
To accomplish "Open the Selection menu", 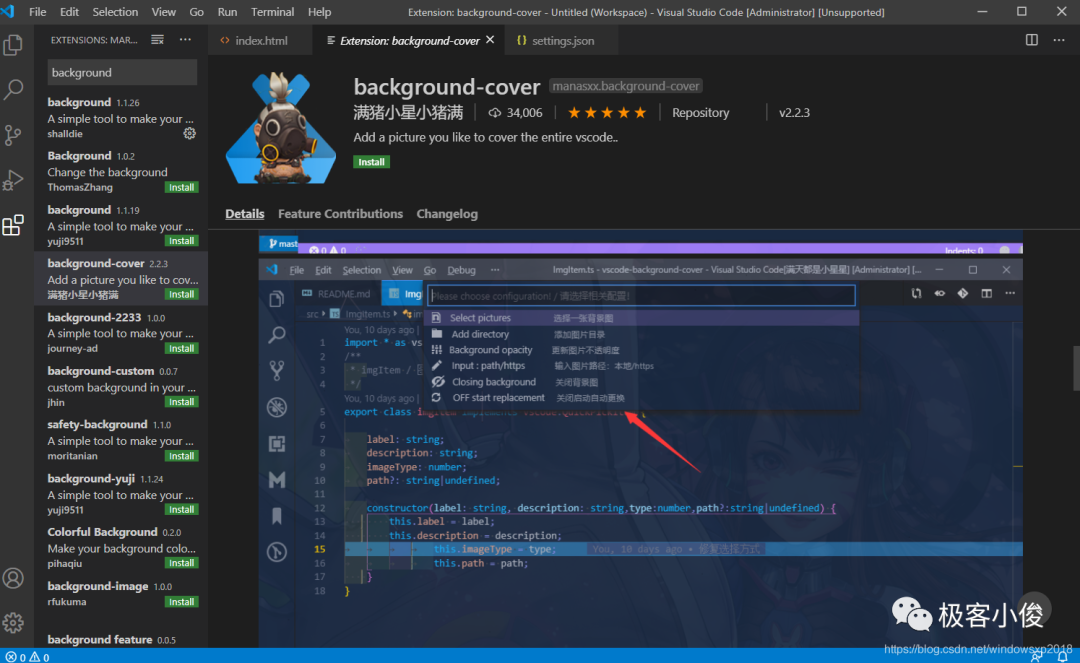I will pos(115,12).
